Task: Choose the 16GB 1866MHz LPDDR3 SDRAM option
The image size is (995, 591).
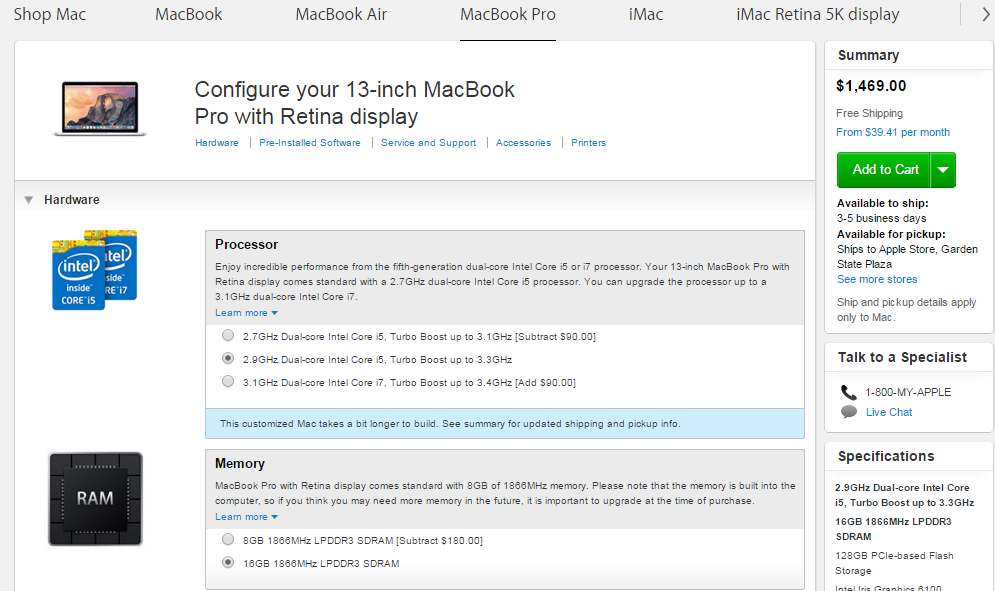Action: tap(228, 562)
